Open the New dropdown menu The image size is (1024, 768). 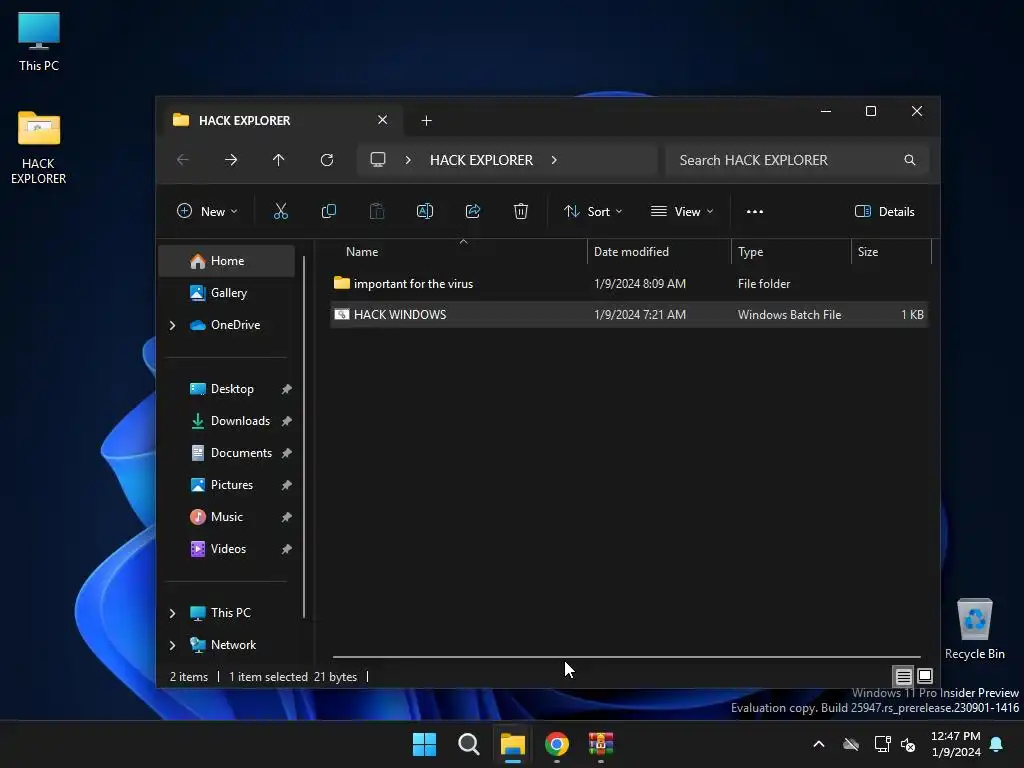207,212
